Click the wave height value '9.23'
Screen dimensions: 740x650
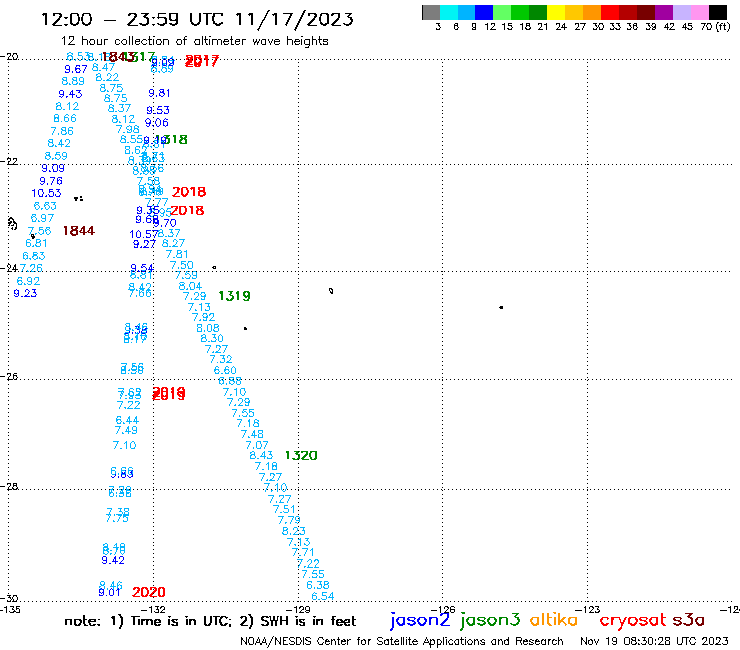tap(25, 293)
